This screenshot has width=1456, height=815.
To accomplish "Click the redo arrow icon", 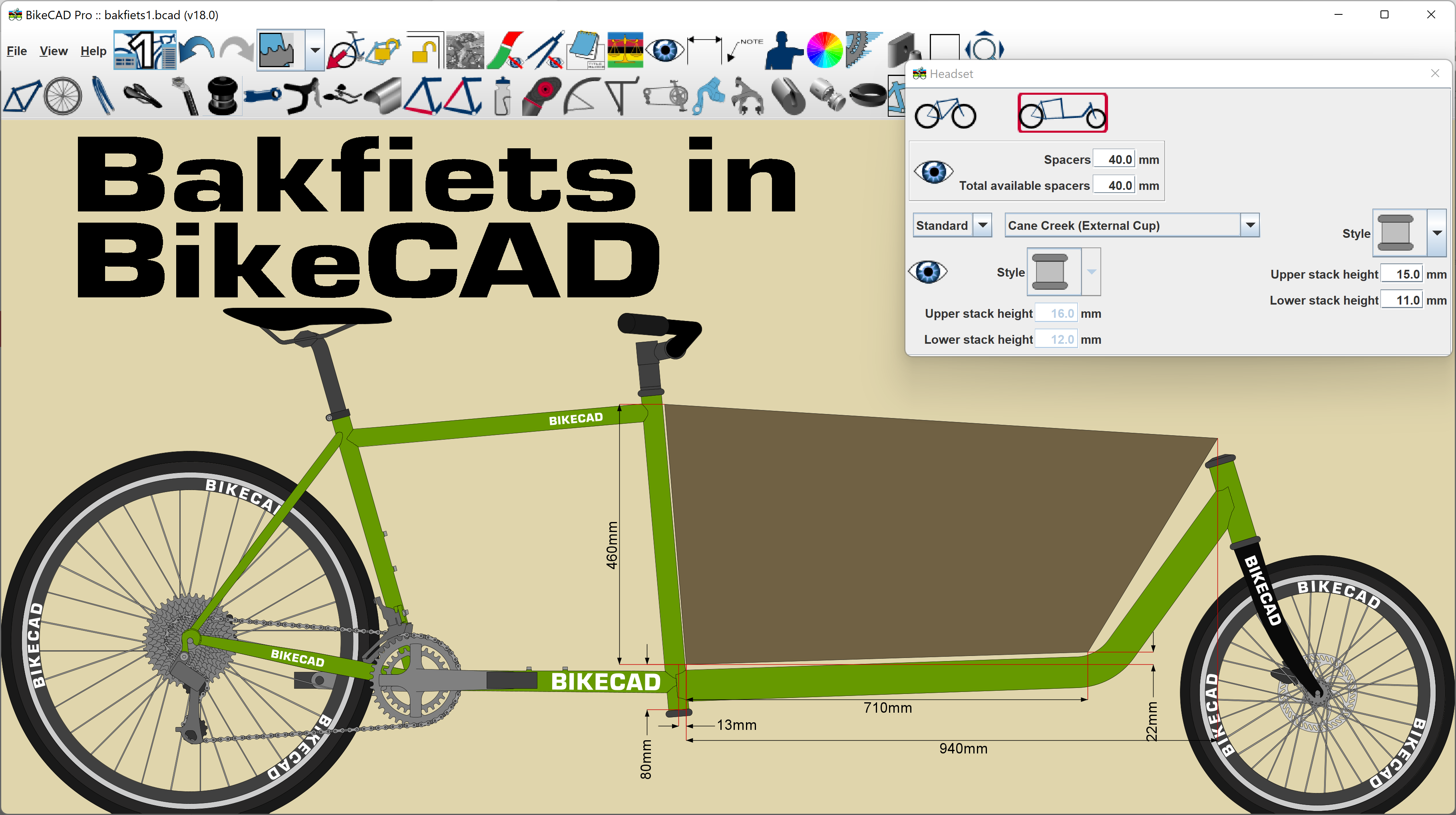I will [236, 50].
